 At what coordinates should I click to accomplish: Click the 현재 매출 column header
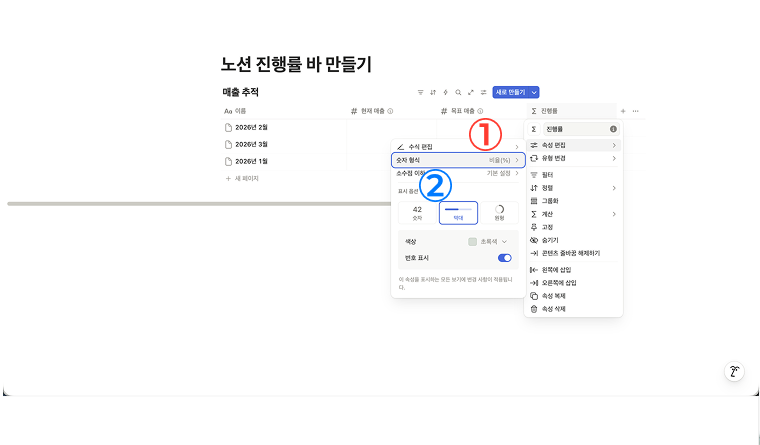[x=392, y=111]
